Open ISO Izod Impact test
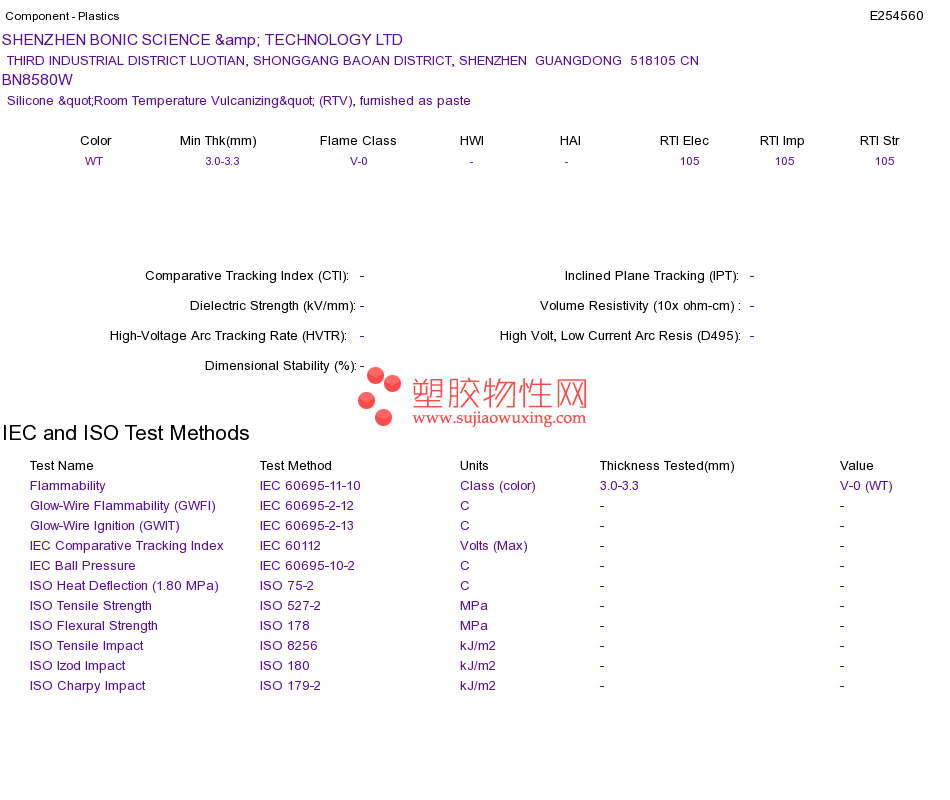The width and height of the screenshot is (950, 800). [78, 666]
